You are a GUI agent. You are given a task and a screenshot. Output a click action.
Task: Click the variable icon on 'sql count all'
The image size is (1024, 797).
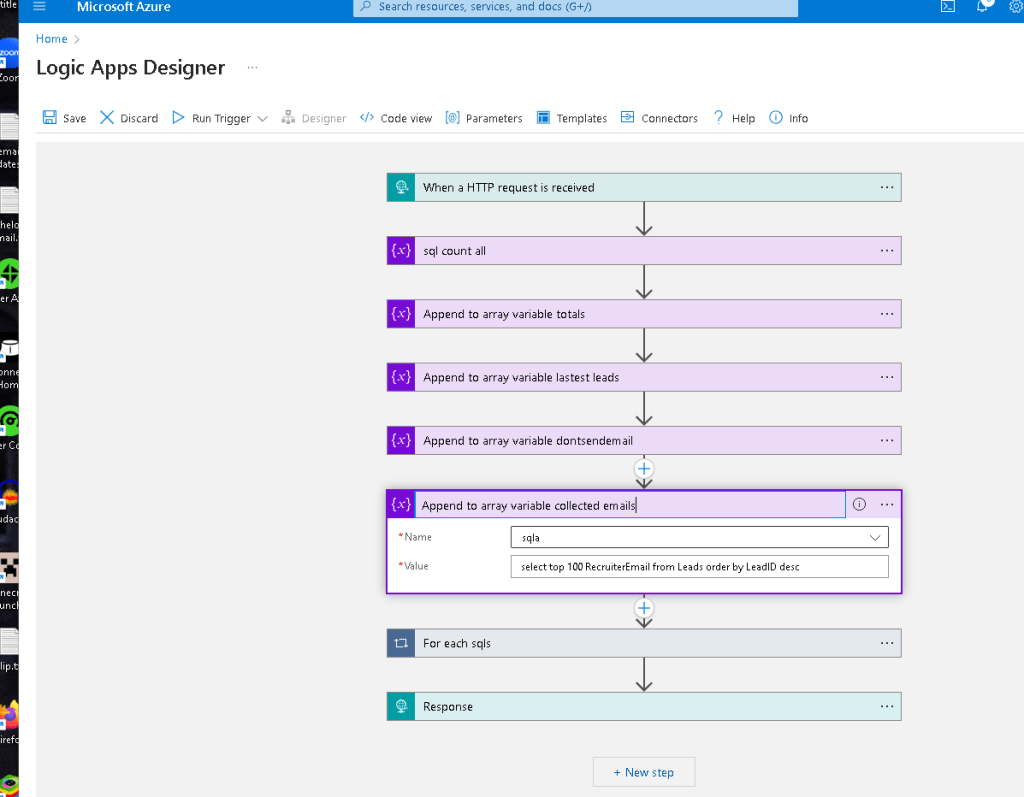pos(401,251)
